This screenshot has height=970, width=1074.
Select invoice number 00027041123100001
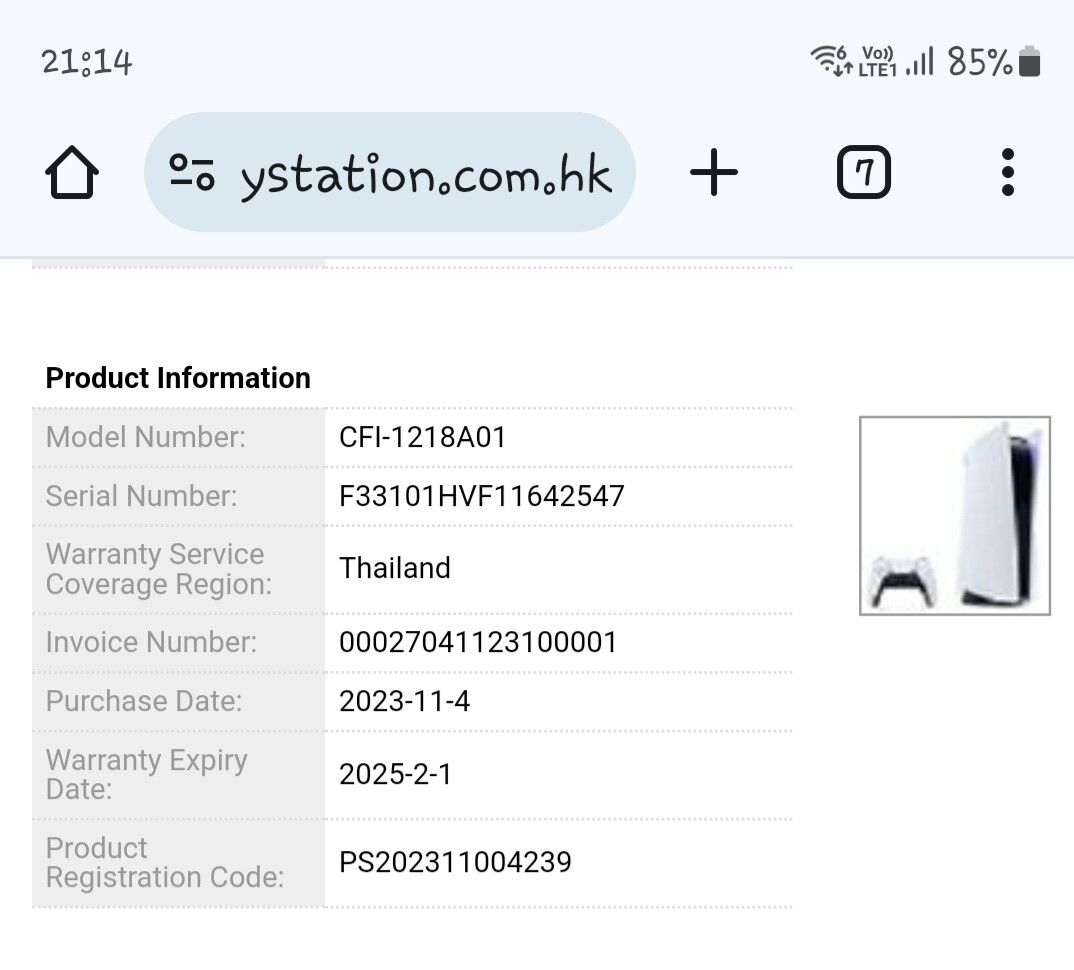point(478,643)
